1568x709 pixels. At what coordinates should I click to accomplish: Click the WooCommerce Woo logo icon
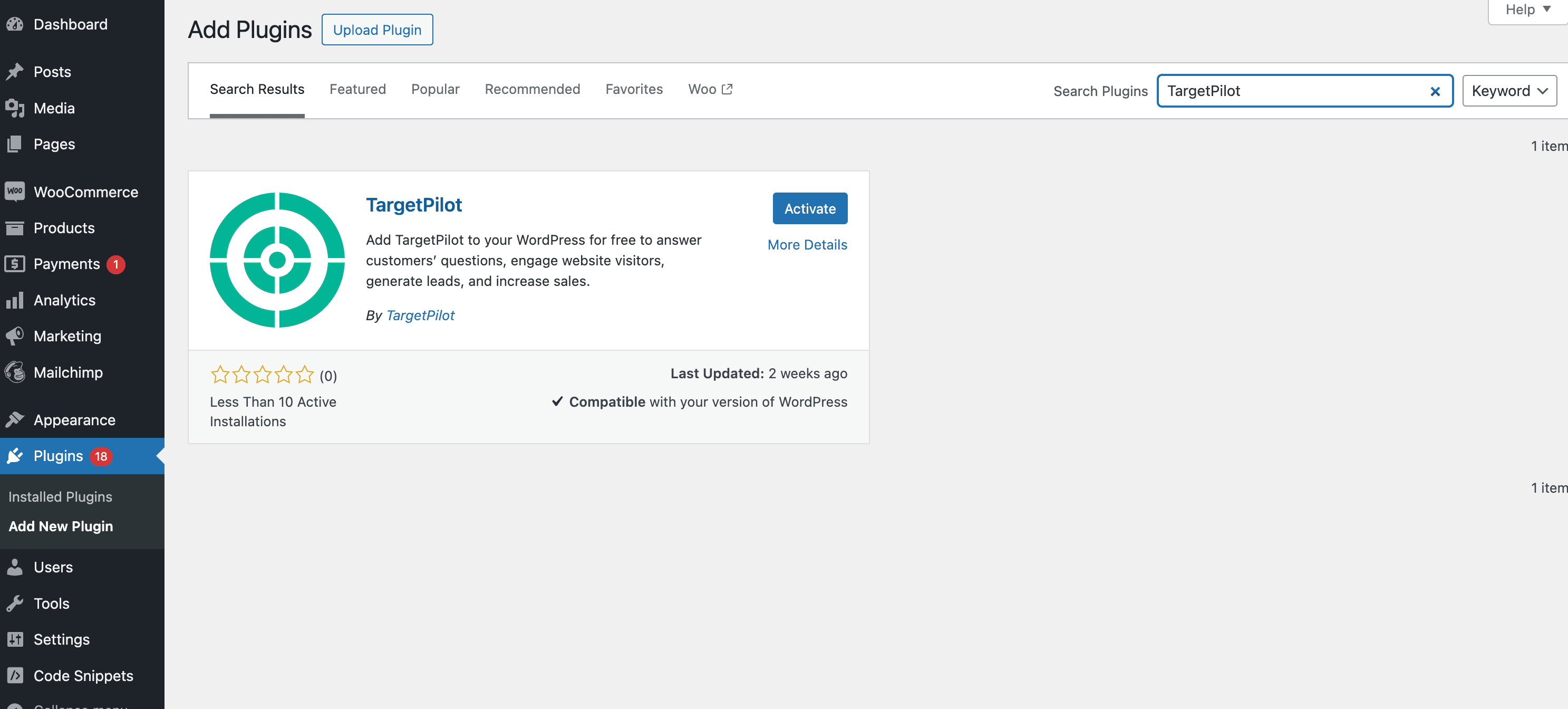pyautogui.click(x=15, y=192)
